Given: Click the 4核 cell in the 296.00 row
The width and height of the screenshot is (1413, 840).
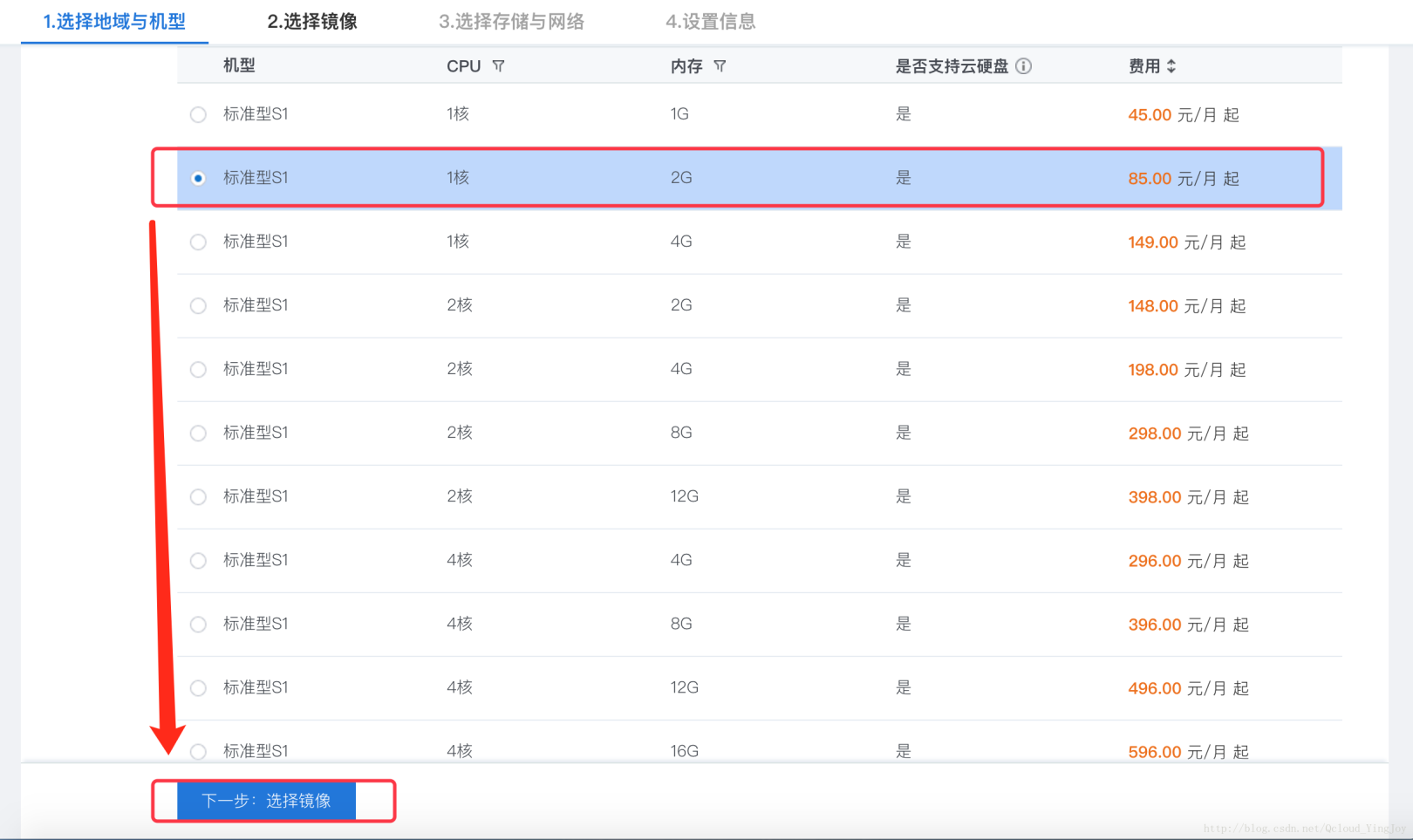Looking at the screenshot, I should (460, 560).
